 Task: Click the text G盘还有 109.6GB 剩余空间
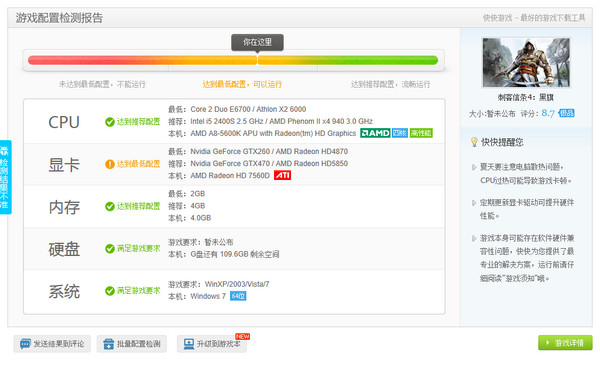[235, 254]
